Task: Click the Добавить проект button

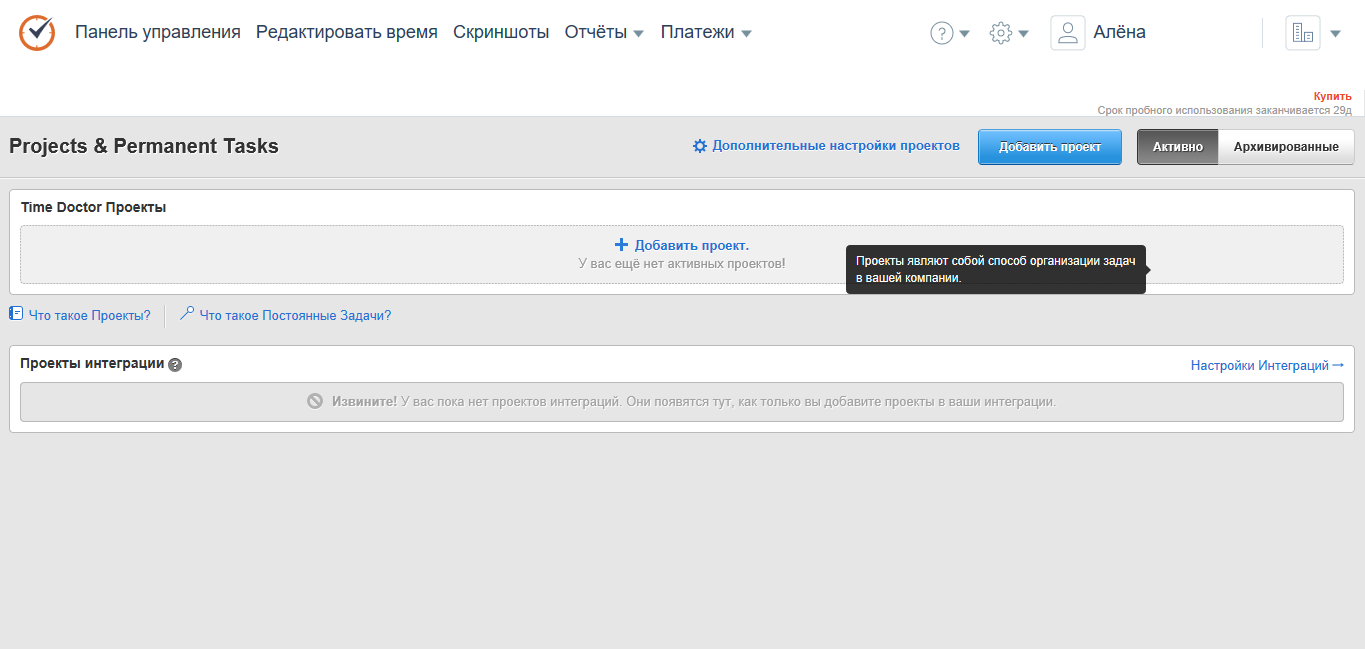Action: tap(1049, 146)
